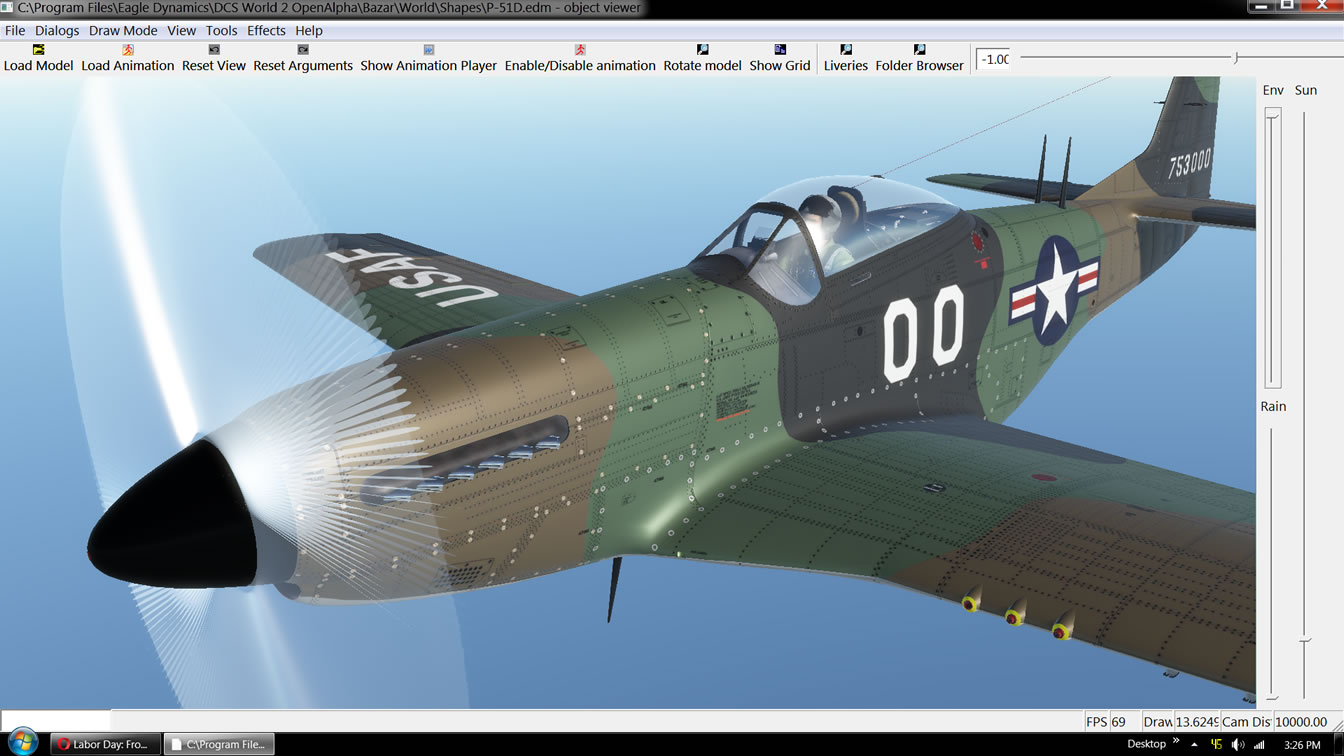This screenshot has width=1344, height=756.
Task: Click the Sun vertical slider handle
Action: pos(1305,640)
